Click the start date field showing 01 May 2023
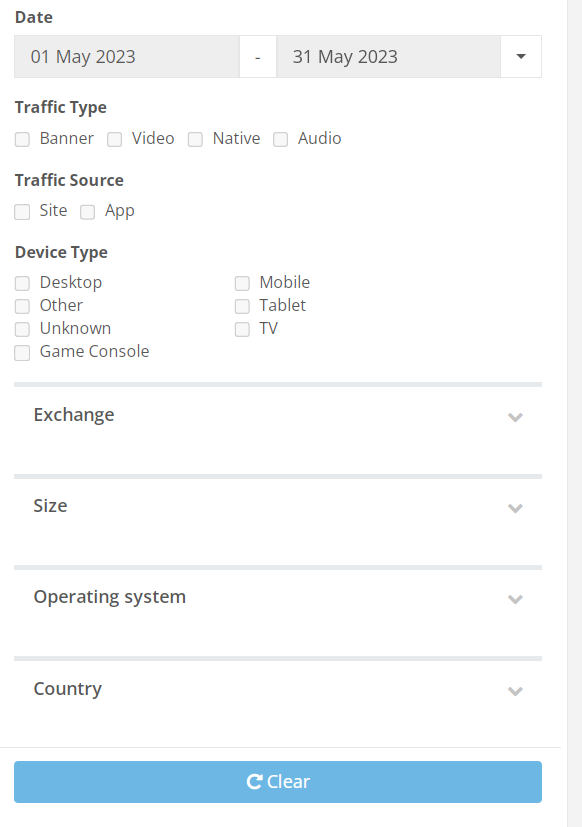This screenshot has height=827, width=582. pos(125,57)
